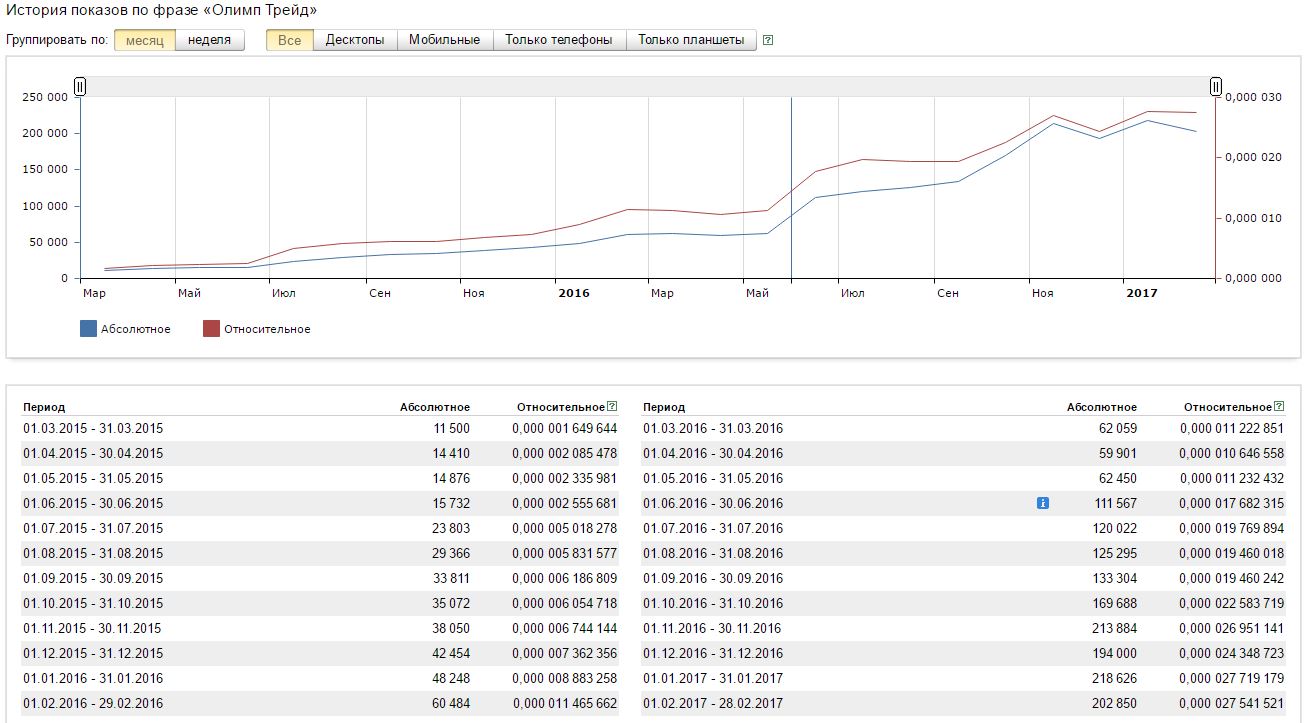Select period 01.07.2016 - 31.07.2016

point(713,528)
